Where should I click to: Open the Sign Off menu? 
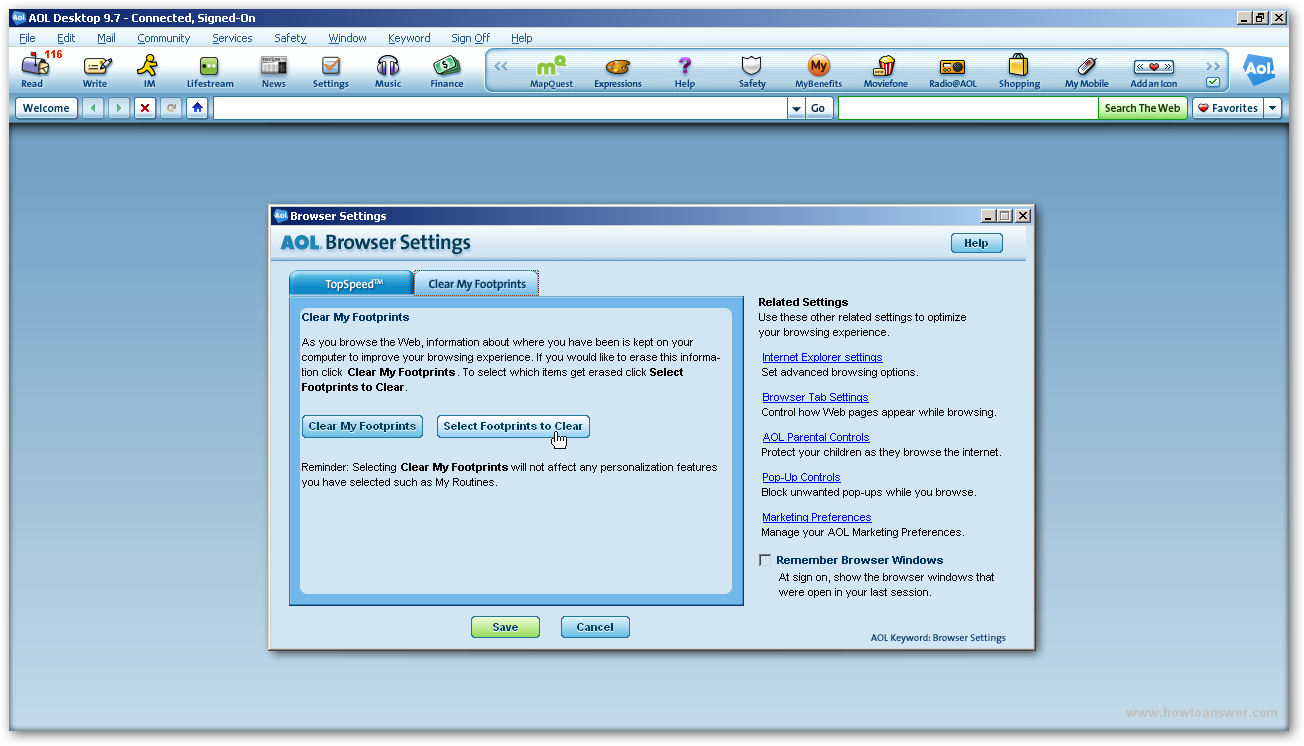tap(470, 38)
